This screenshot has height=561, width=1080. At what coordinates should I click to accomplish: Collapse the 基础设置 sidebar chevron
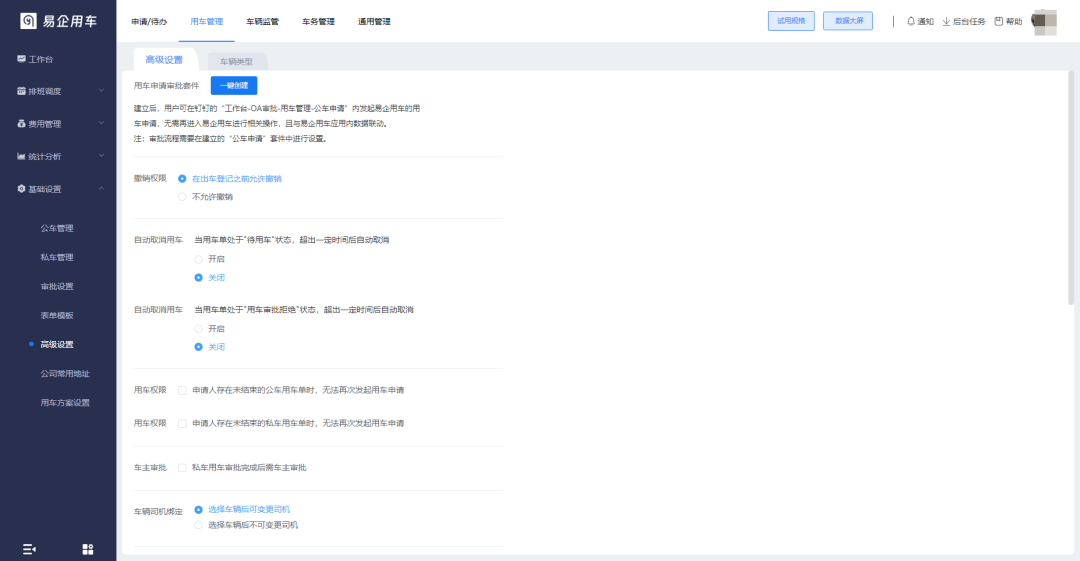(x=101, y=188)
